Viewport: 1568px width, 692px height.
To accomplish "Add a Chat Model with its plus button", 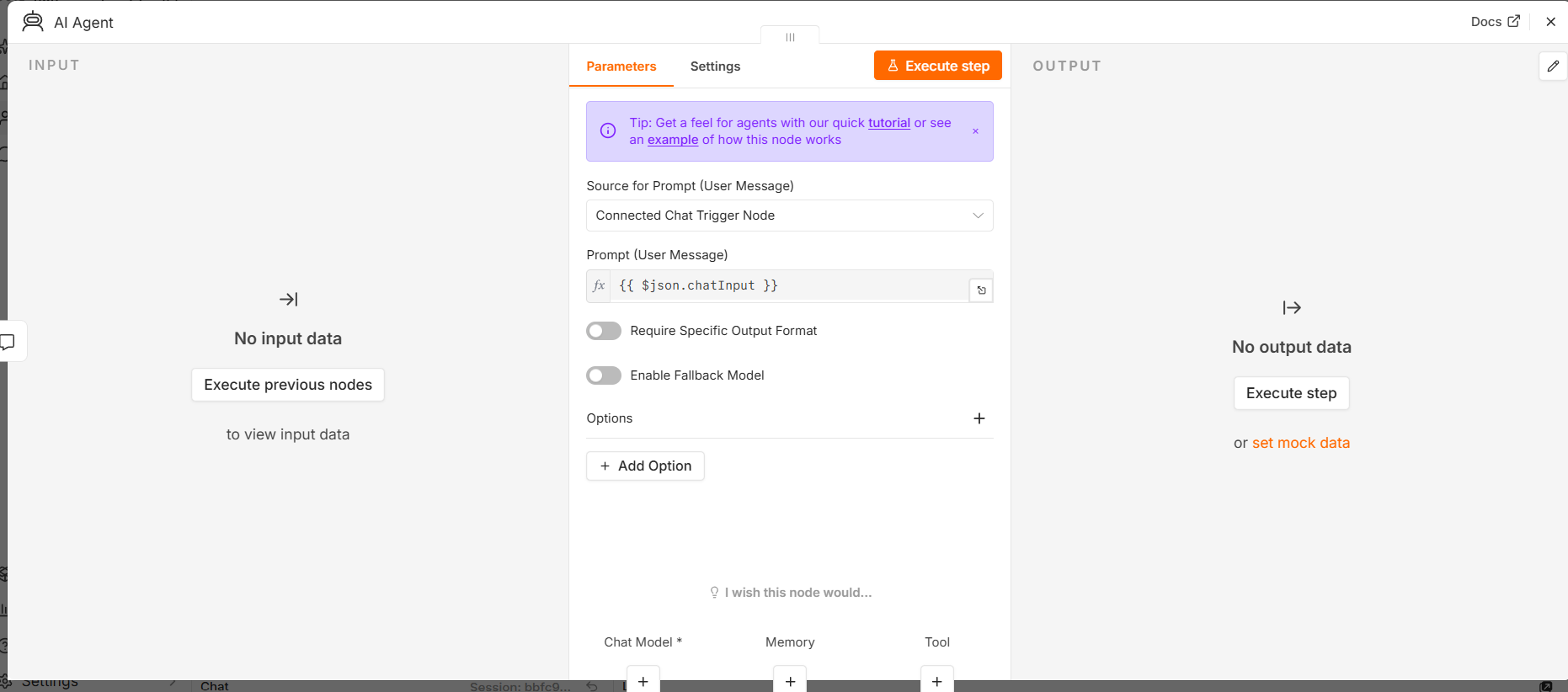I will (x=643, y=680).
